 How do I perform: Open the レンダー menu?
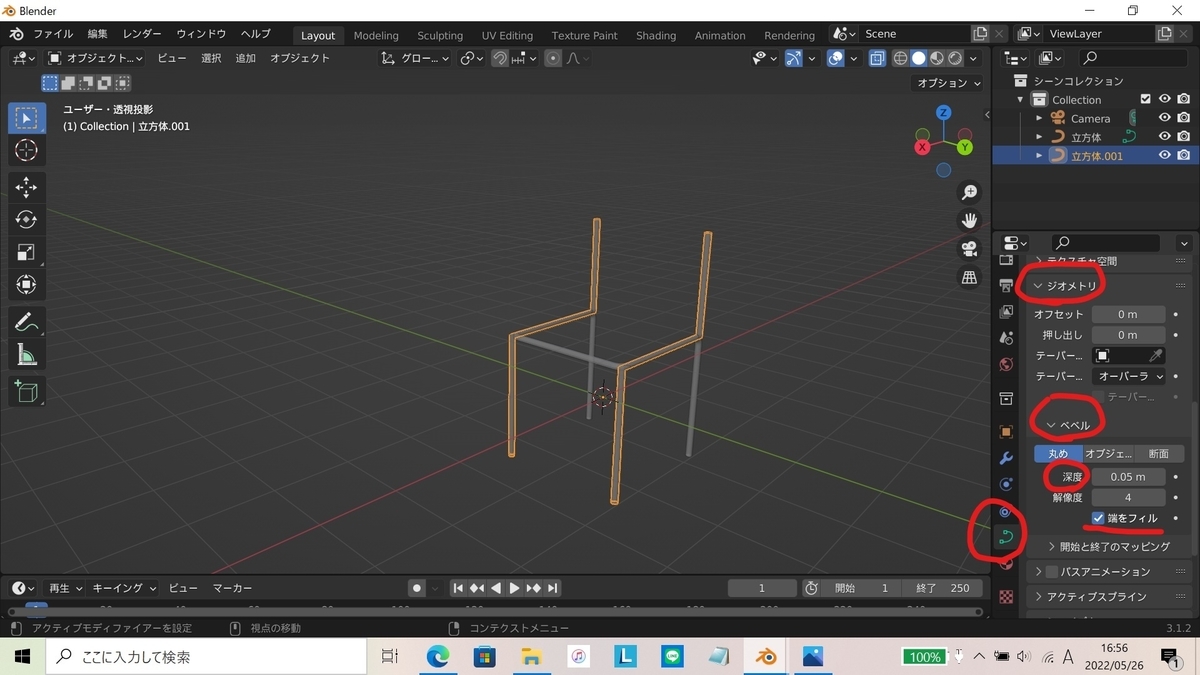pos(144,34)
